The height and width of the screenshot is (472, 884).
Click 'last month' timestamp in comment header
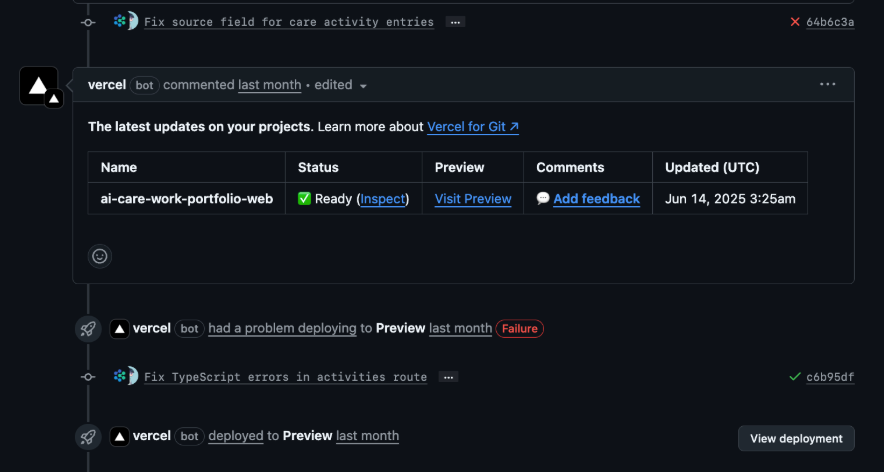(x=269, y=85)
